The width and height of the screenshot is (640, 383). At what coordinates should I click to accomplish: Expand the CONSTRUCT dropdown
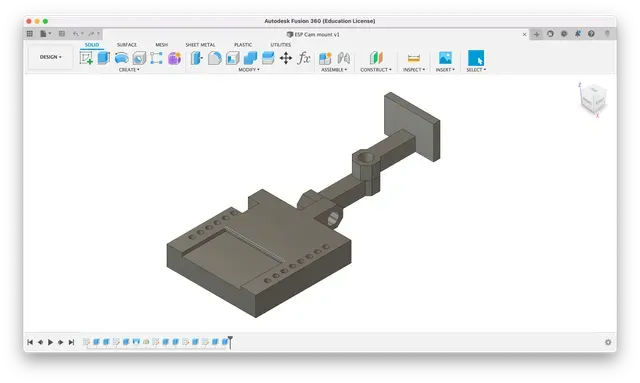coord(376,70)
